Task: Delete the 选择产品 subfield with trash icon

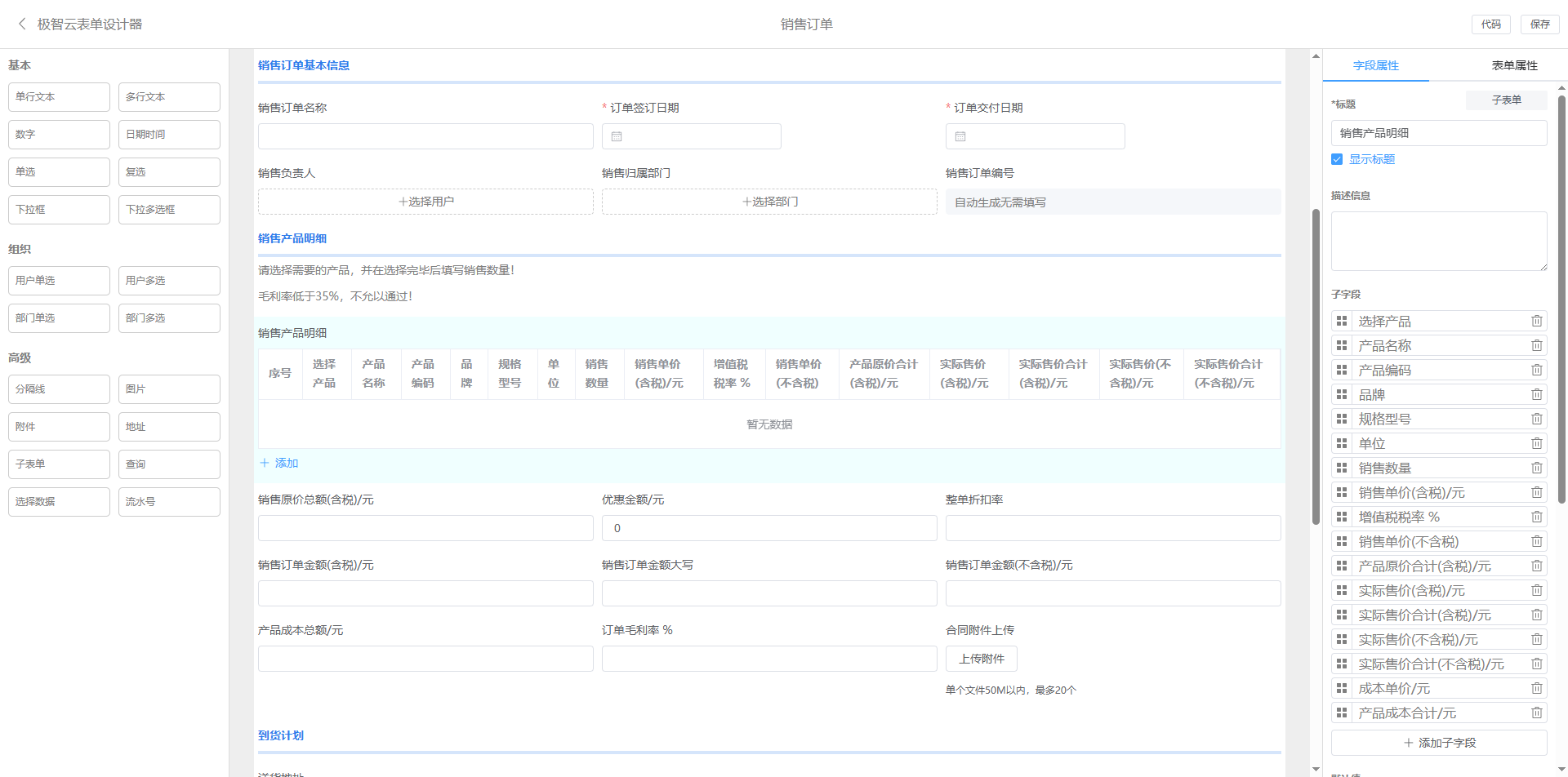Action: [x=1536, y=322]
